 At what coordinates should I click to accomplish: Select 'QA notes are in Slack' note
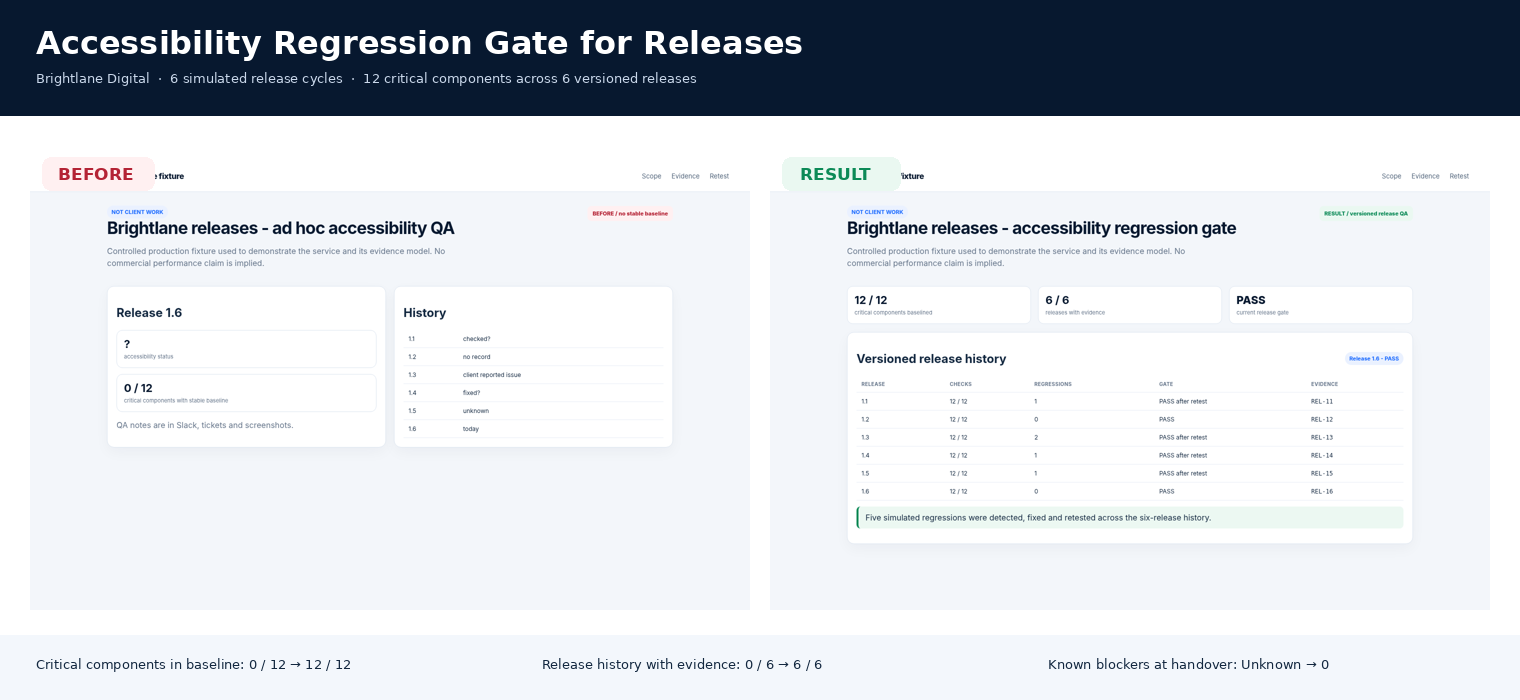205,425
